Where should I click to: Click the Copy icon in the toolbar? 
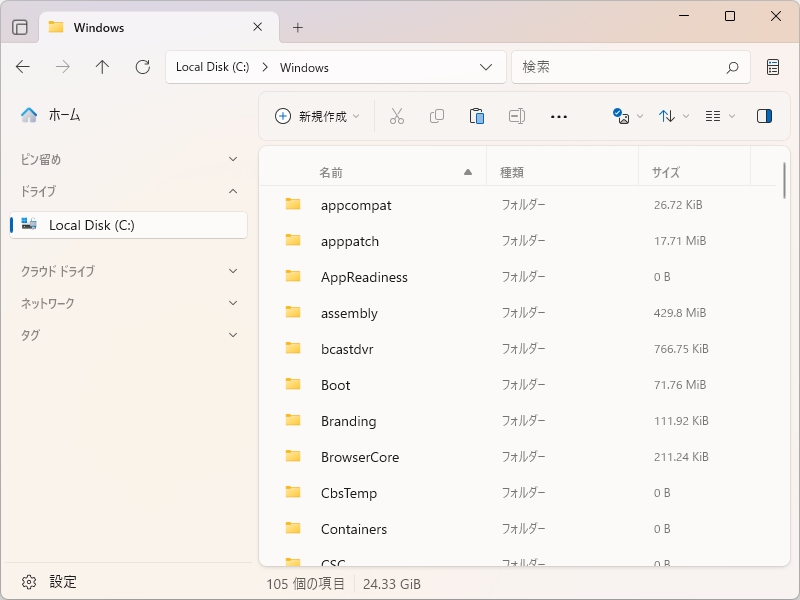(437, 116)
